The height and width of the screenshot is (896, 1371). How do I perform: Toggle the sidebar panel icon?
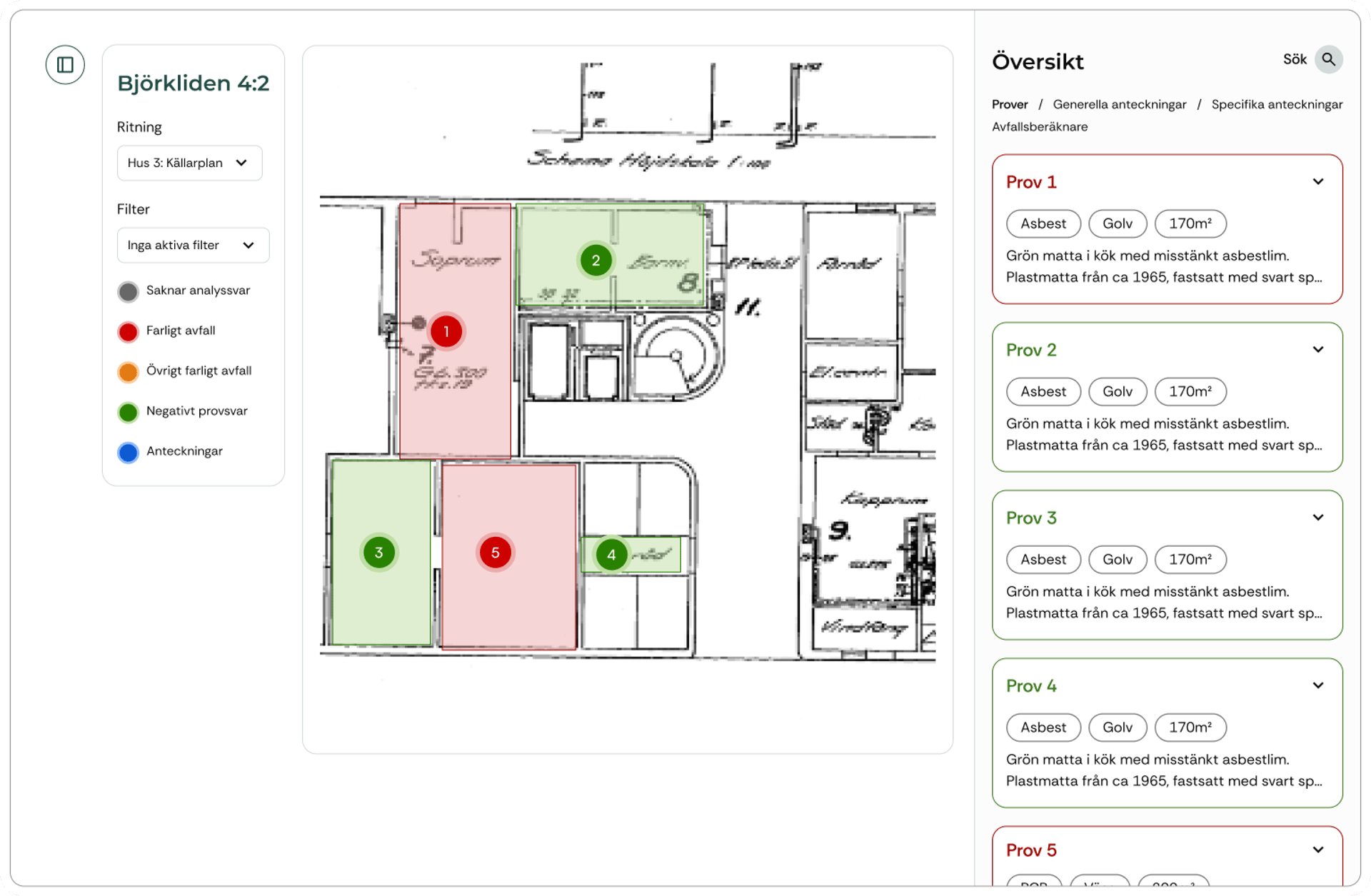pyautogui.click(x=65, y=65)
